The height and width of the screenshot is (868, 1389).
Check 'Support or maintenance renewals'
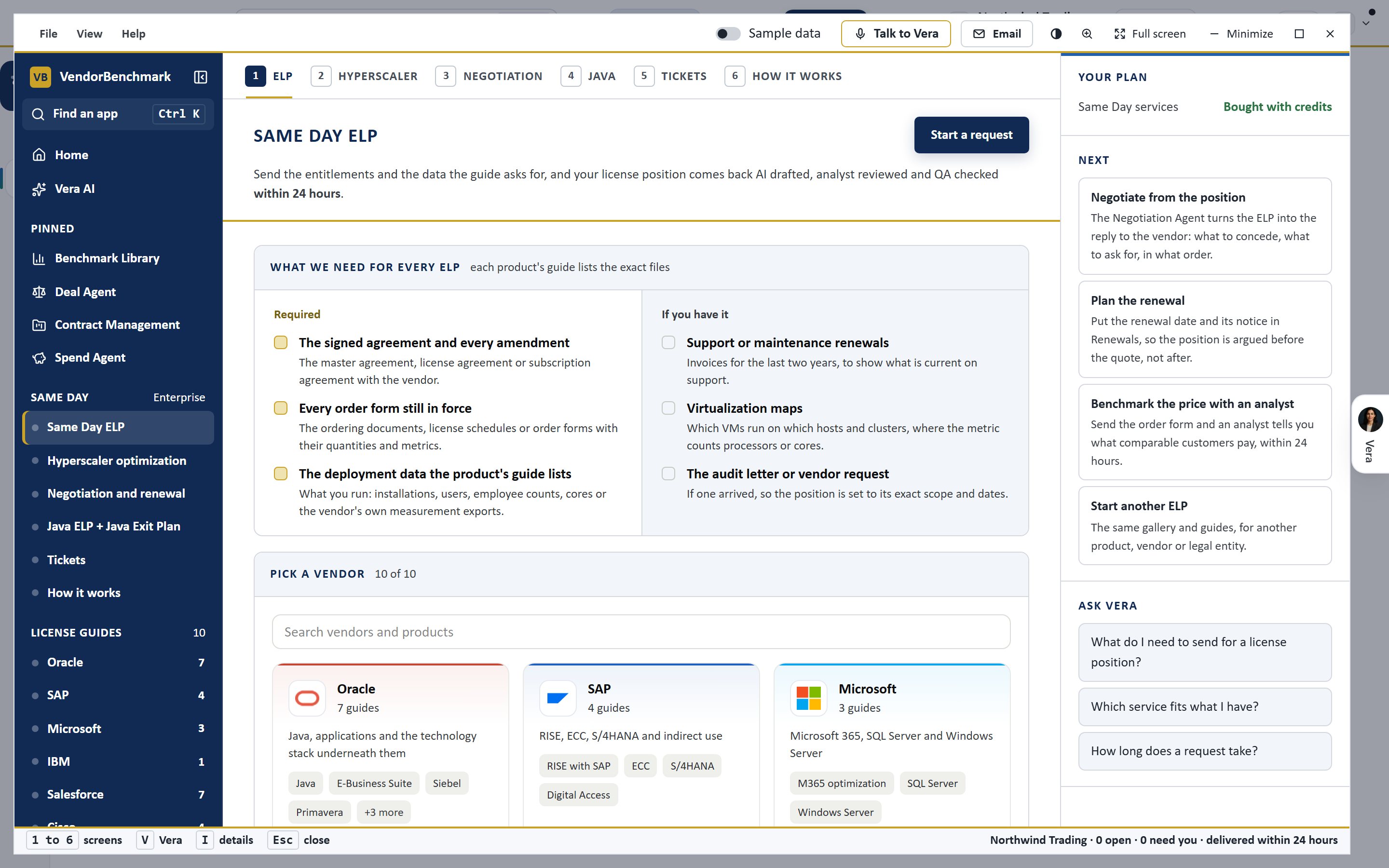[x=668, y=343]
